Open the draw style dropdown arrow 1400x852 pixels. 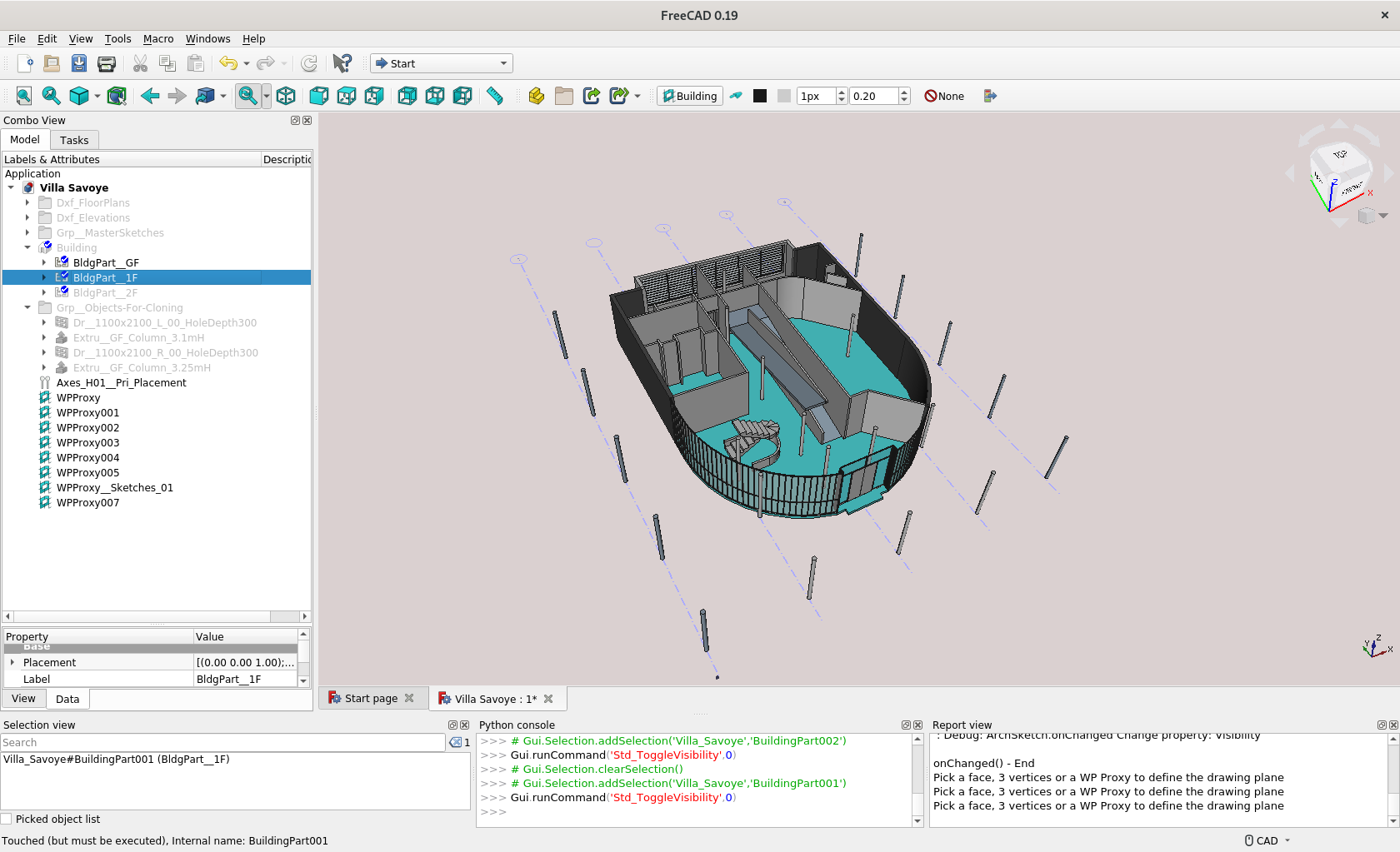coord(97,96)
